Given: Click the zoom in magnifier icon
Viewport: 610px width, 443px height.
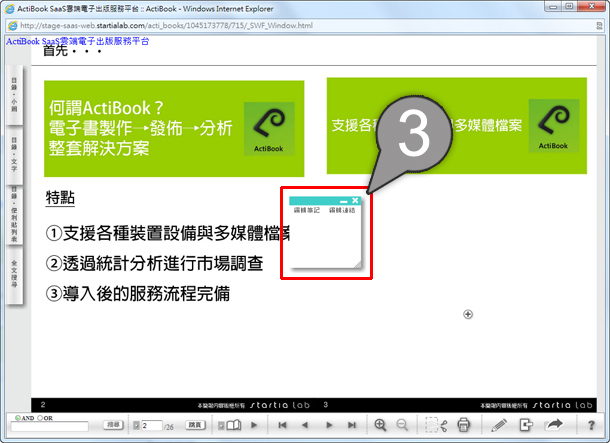Looking at the screenshot, I should [380, 425].
